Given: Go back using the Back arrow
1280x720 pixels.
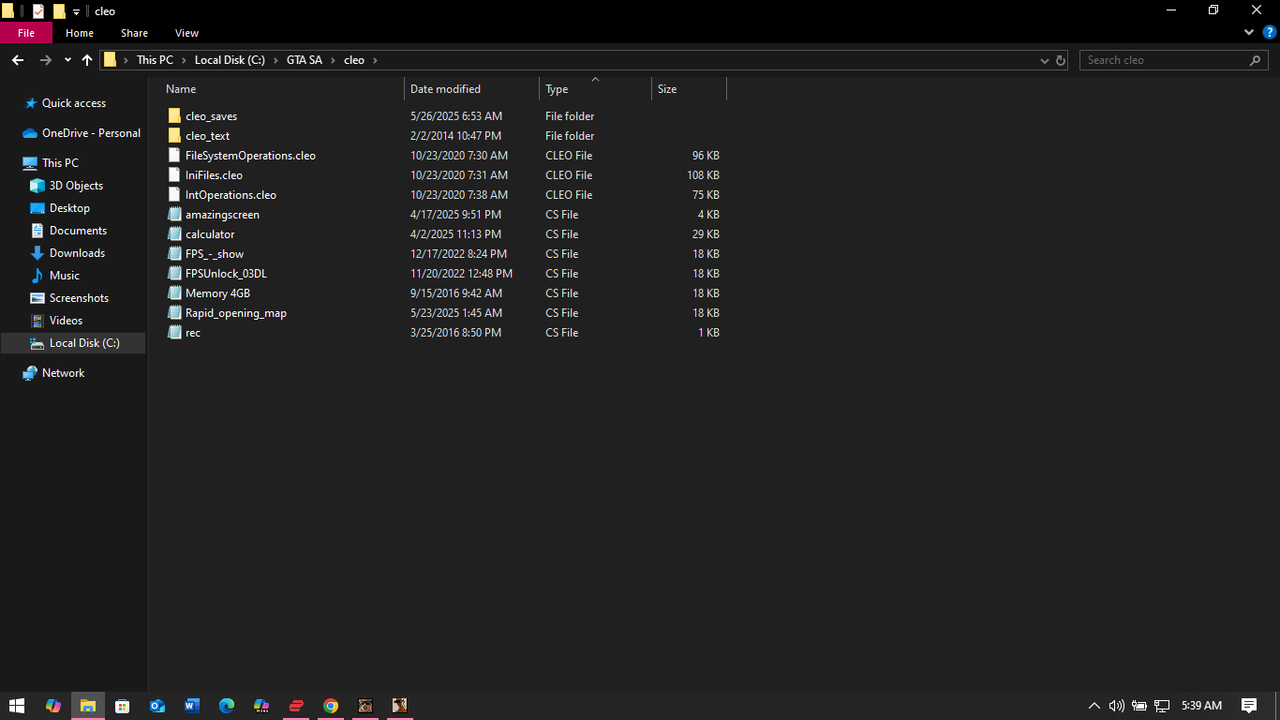Looking at the screenshot, I should click(17, 60).
